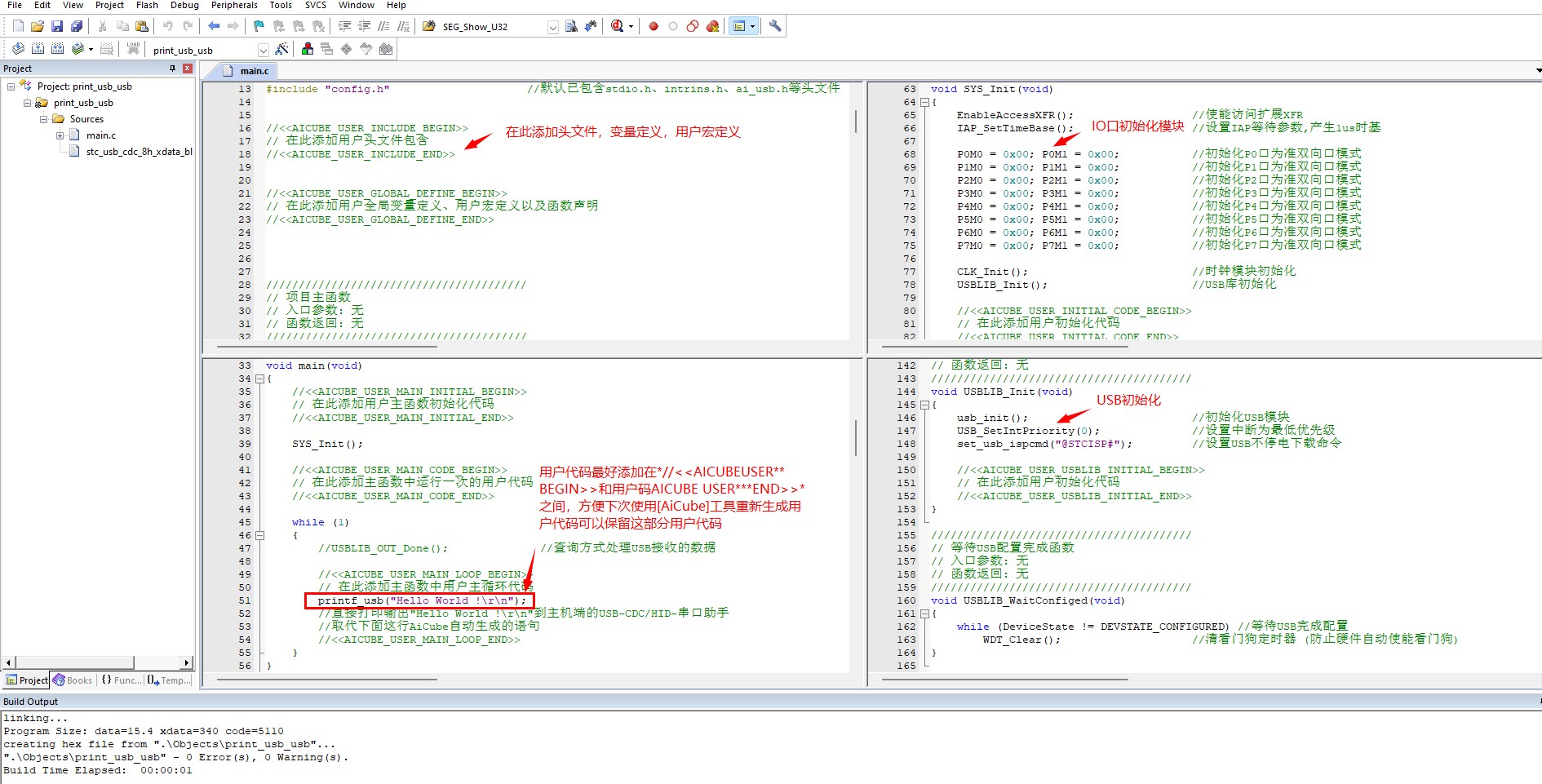Screen dimensions: 1542x784
Task: Open the Peripherals menu
Action: 234,5
